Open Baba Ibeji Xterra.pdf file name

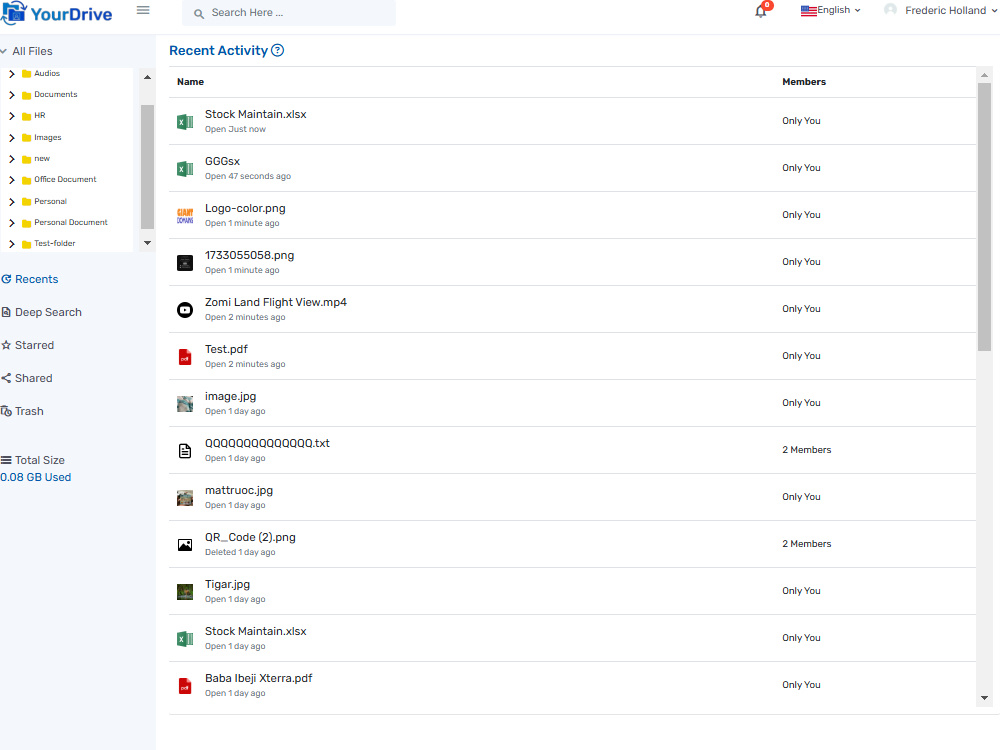coord(258,679)
